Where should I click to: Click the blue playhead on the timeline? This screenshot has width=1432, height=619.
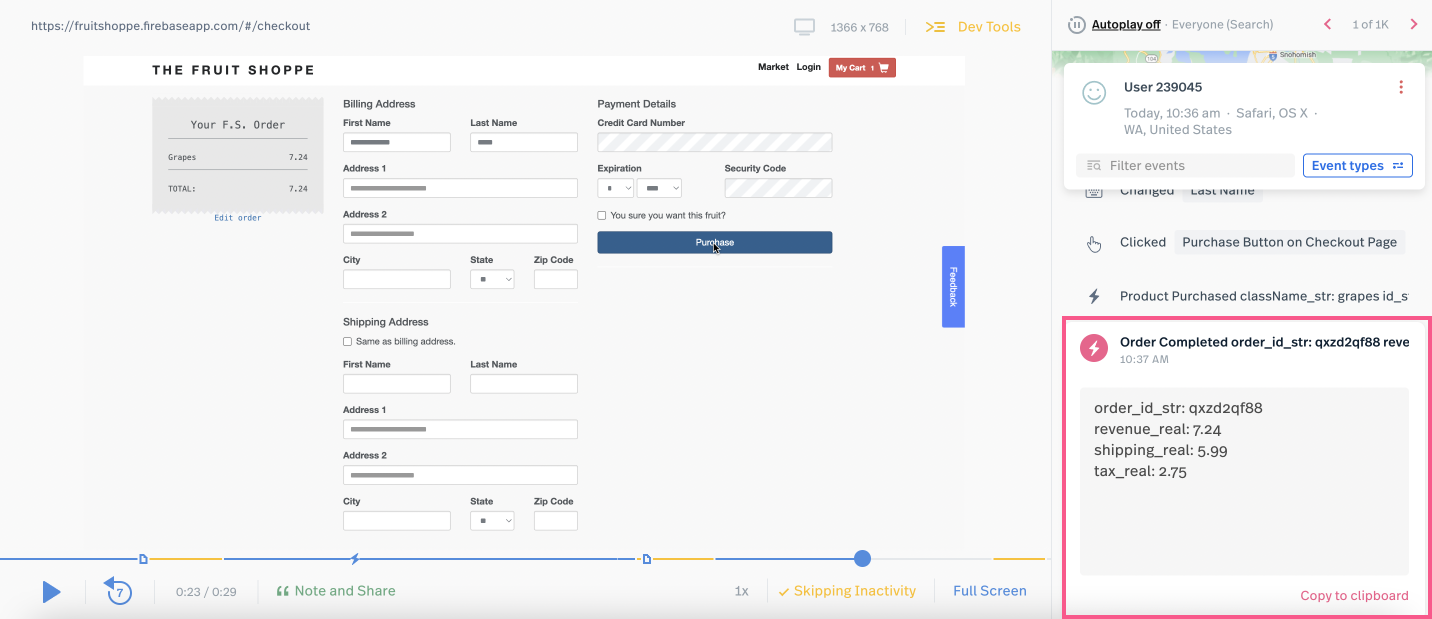(862, 558)
